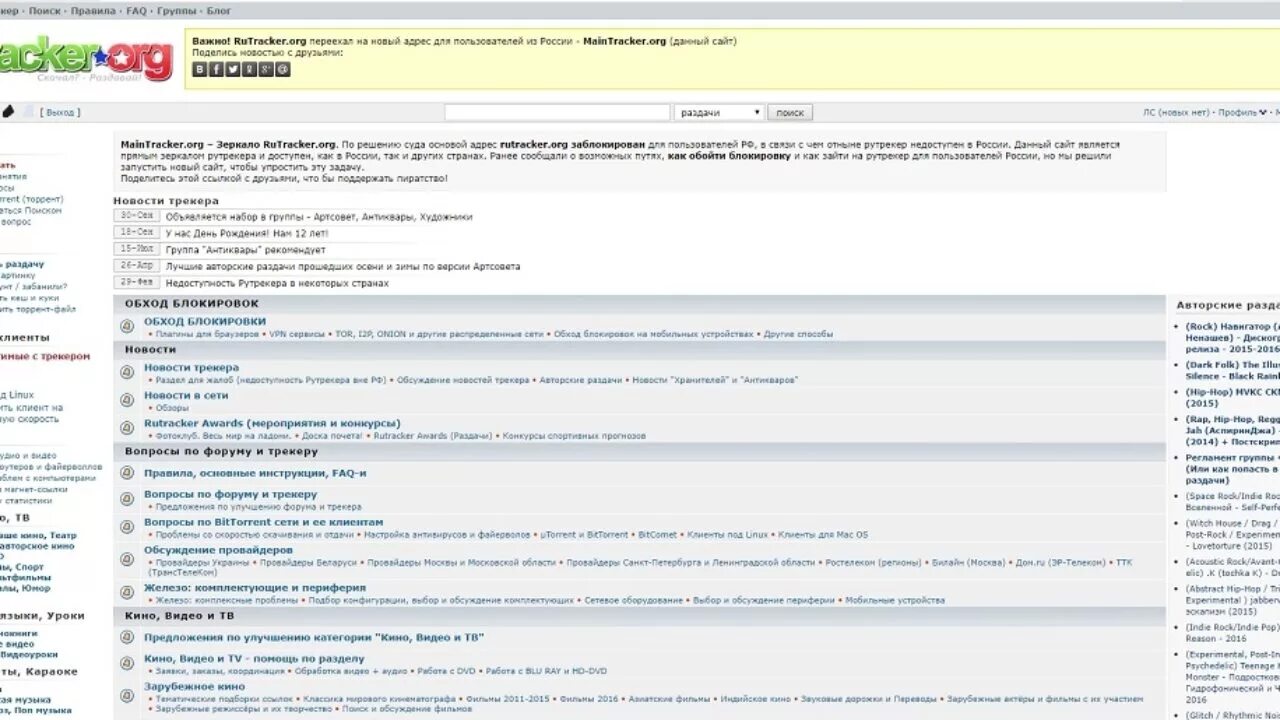Open Ростелеком (регионы) subforum
Screen dimensions: 1280x720
tap(873, 563)
